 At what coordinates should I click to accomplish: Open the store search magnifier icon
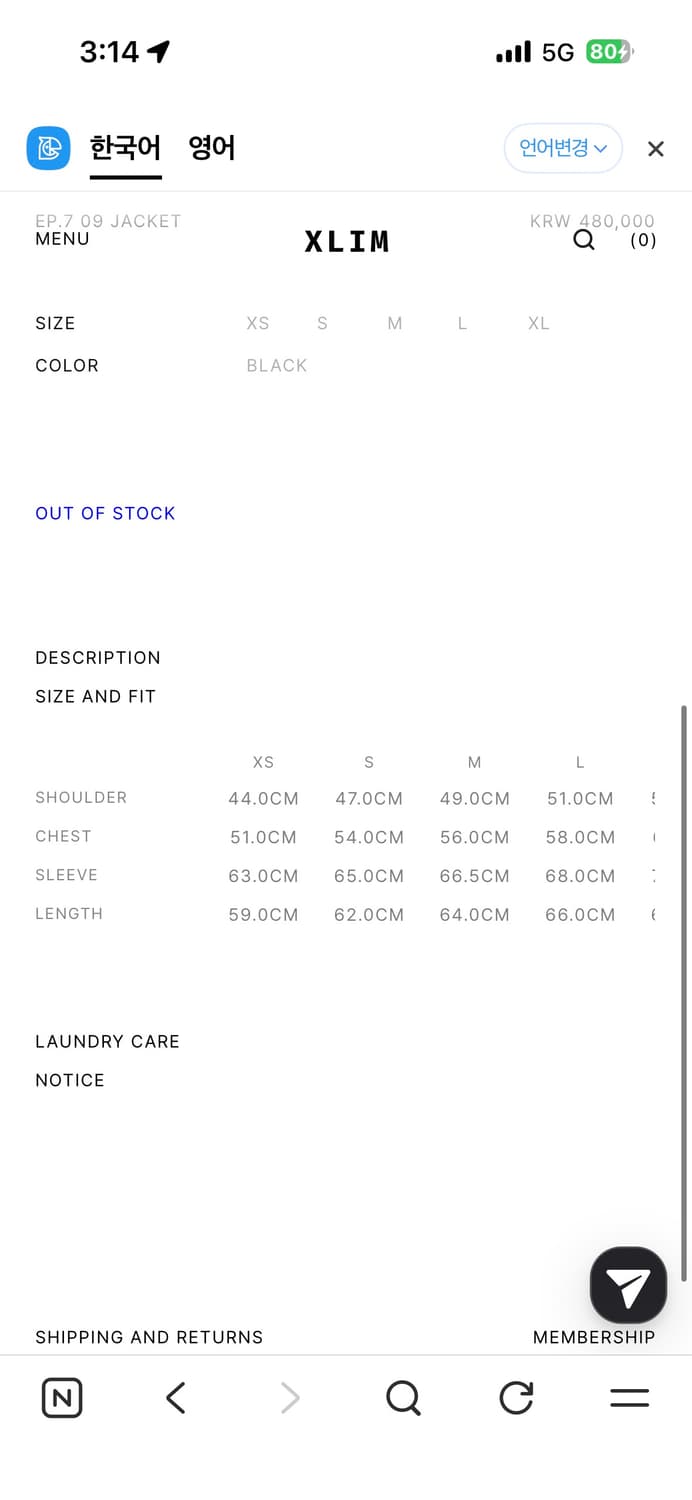pos(584,240)
